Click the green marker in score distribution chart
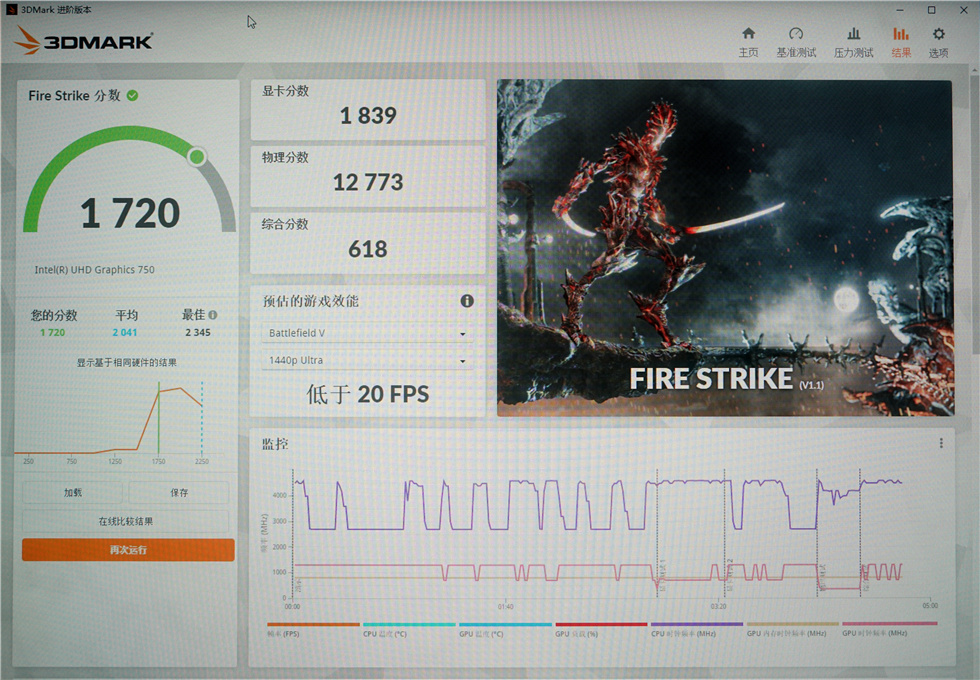 click(159, 419)
